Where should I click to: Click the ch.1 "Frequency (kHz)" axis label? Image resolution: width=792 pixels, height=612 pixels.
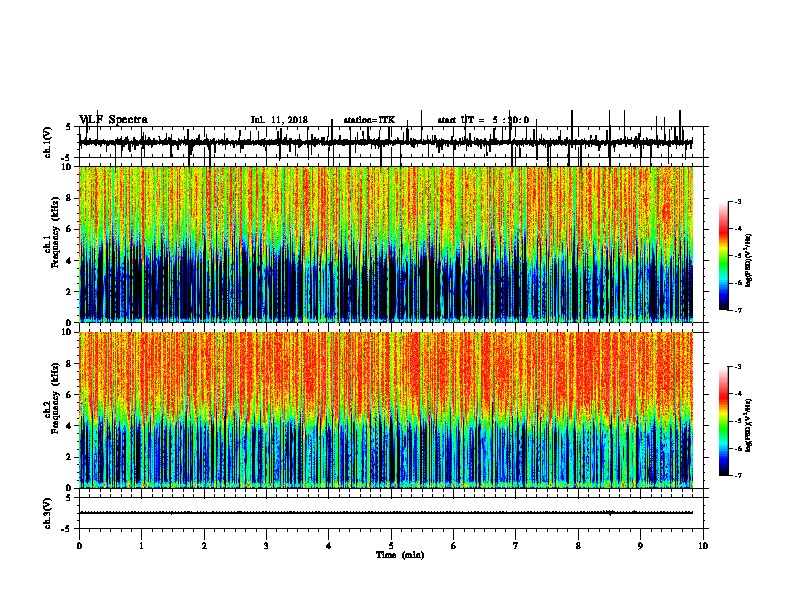point(55,233)
